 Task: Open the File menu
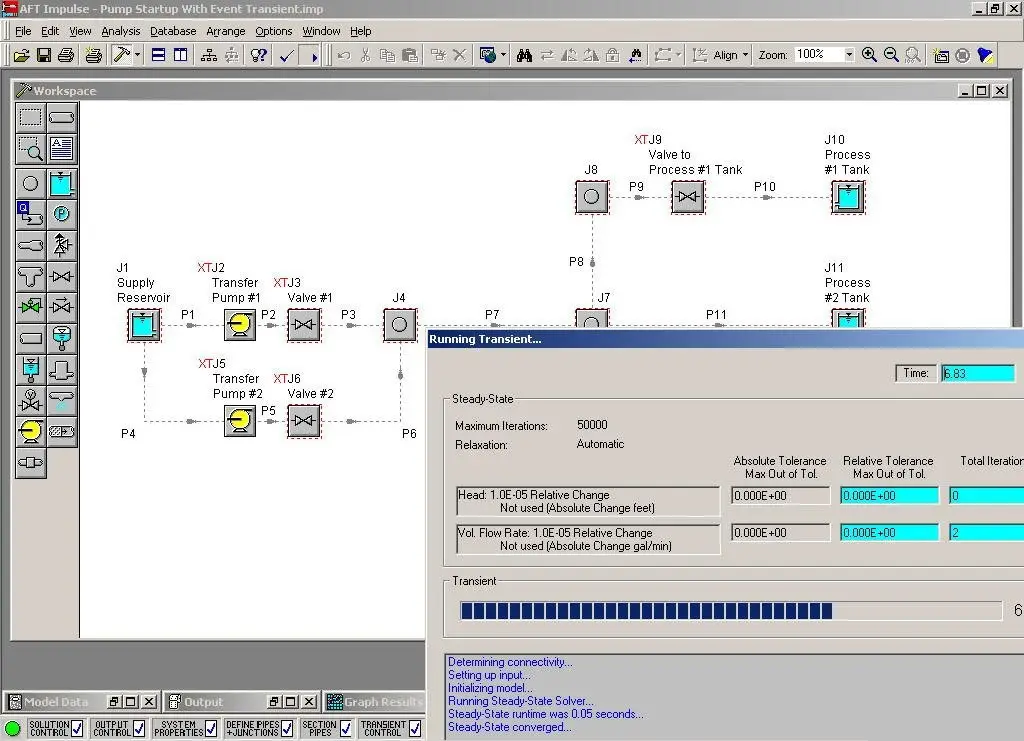coord(23,31)
